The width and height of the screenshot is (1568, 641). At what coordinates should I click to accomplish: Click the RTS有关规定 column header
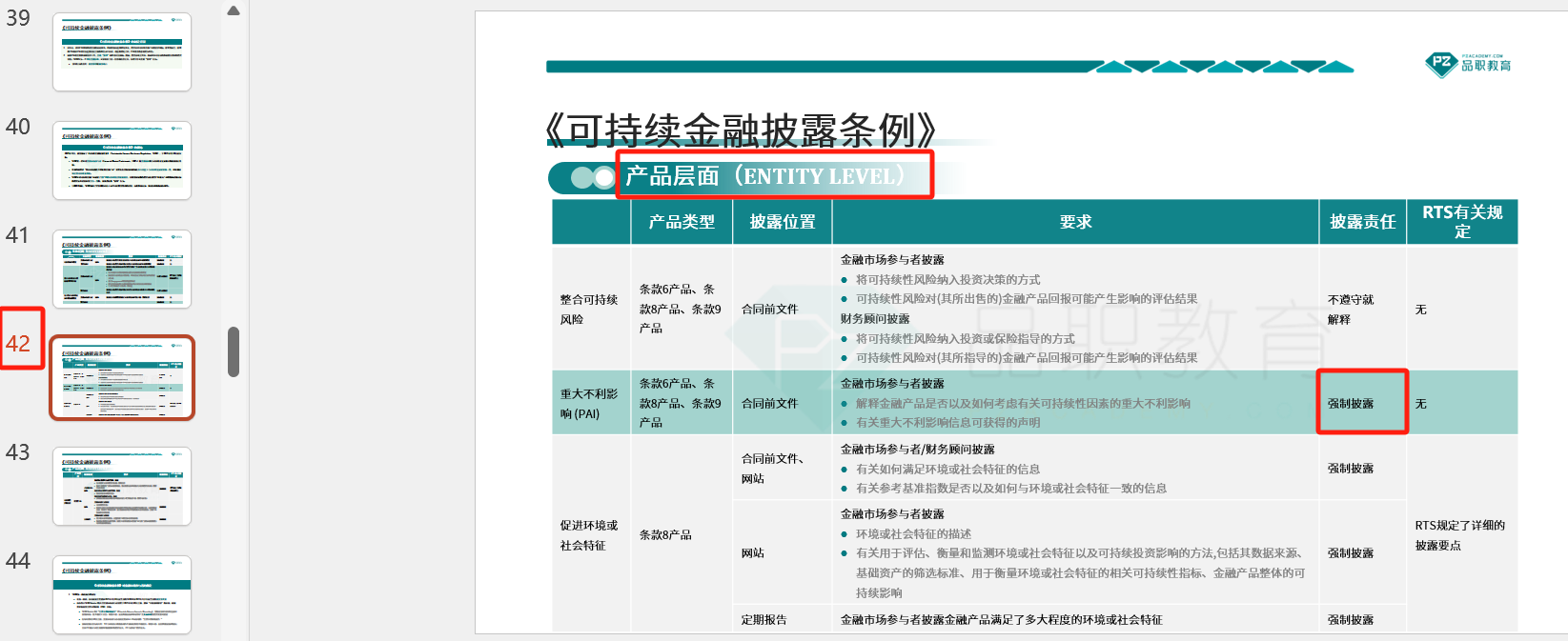click(x=1462, y=222)
